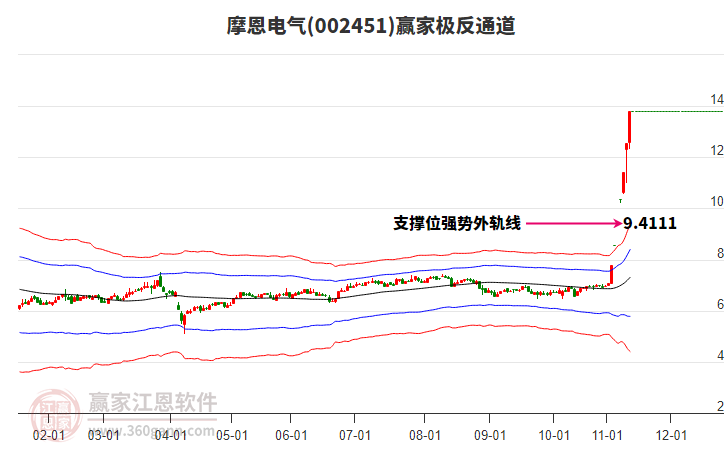Click the x-axis date 10-01
726x450 pixels.
tap(554, 435)
